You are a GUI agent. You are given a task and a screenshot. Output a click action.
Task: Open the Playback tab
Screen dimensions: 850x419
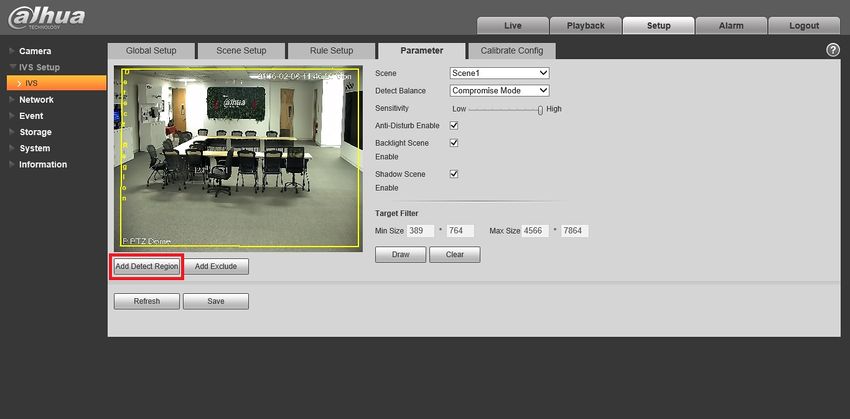(585, 25)
